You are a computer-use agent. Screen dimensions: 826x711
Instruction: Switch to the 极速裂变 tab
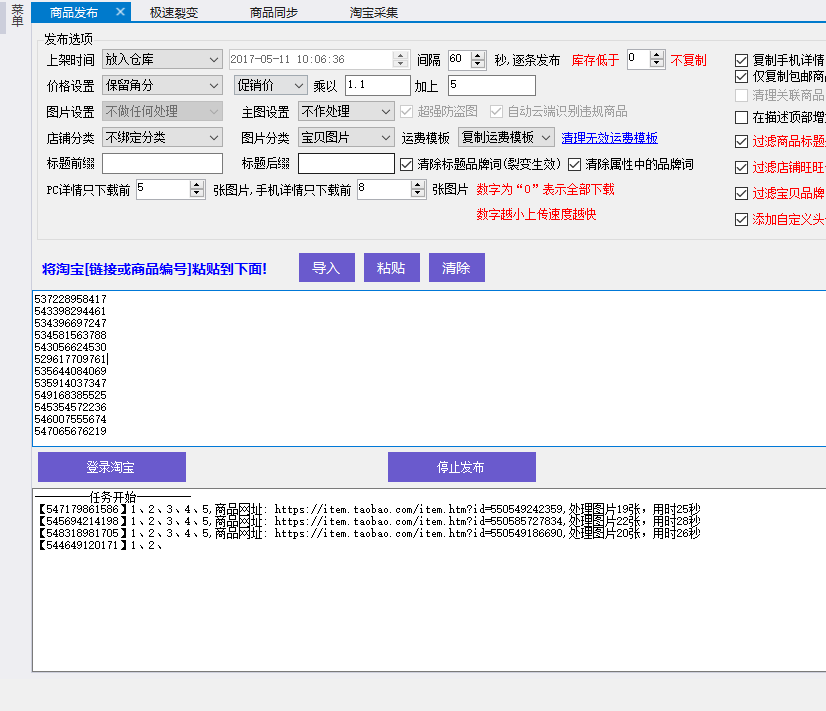click(x=174, y=13)
